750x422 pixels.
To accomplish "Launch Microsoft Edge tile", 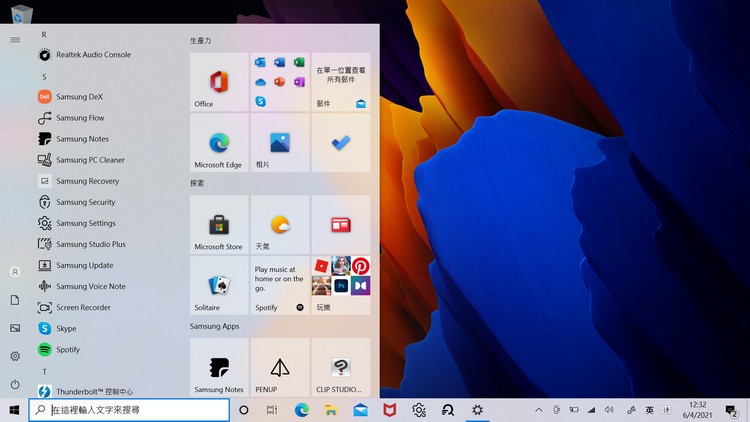I will coord(219,143).
